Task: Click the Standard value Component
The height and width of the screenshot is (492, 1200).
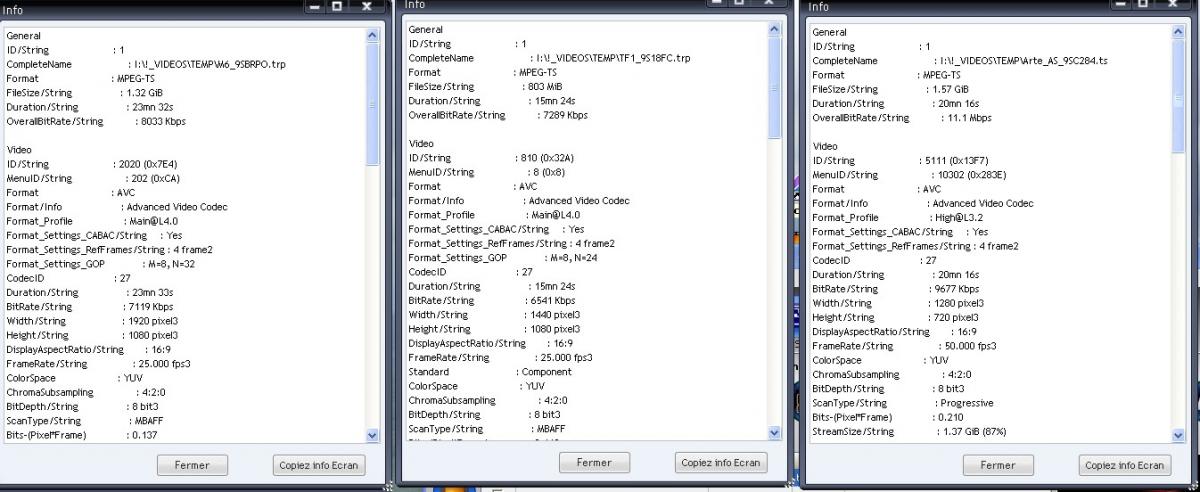Action: click(x=547, y=373)
